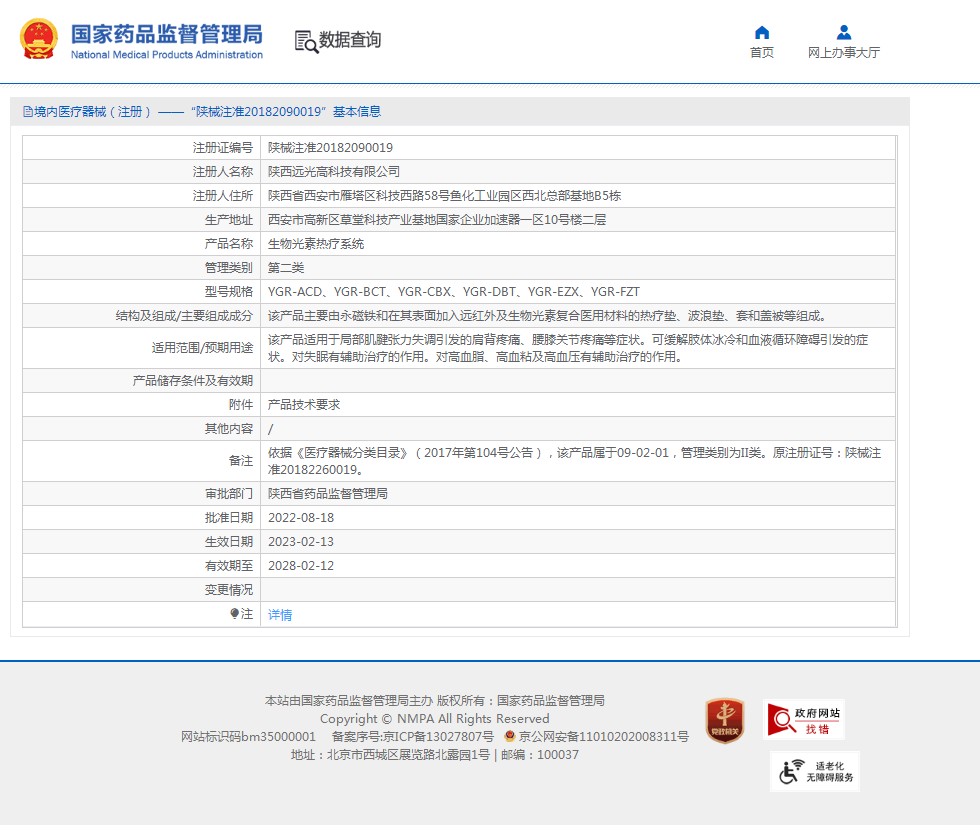Open the 数据查询 label

pos(350,40)
